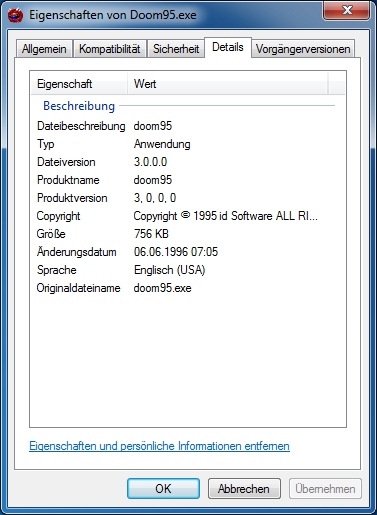Click the Übernehmen button

point(325,489)
